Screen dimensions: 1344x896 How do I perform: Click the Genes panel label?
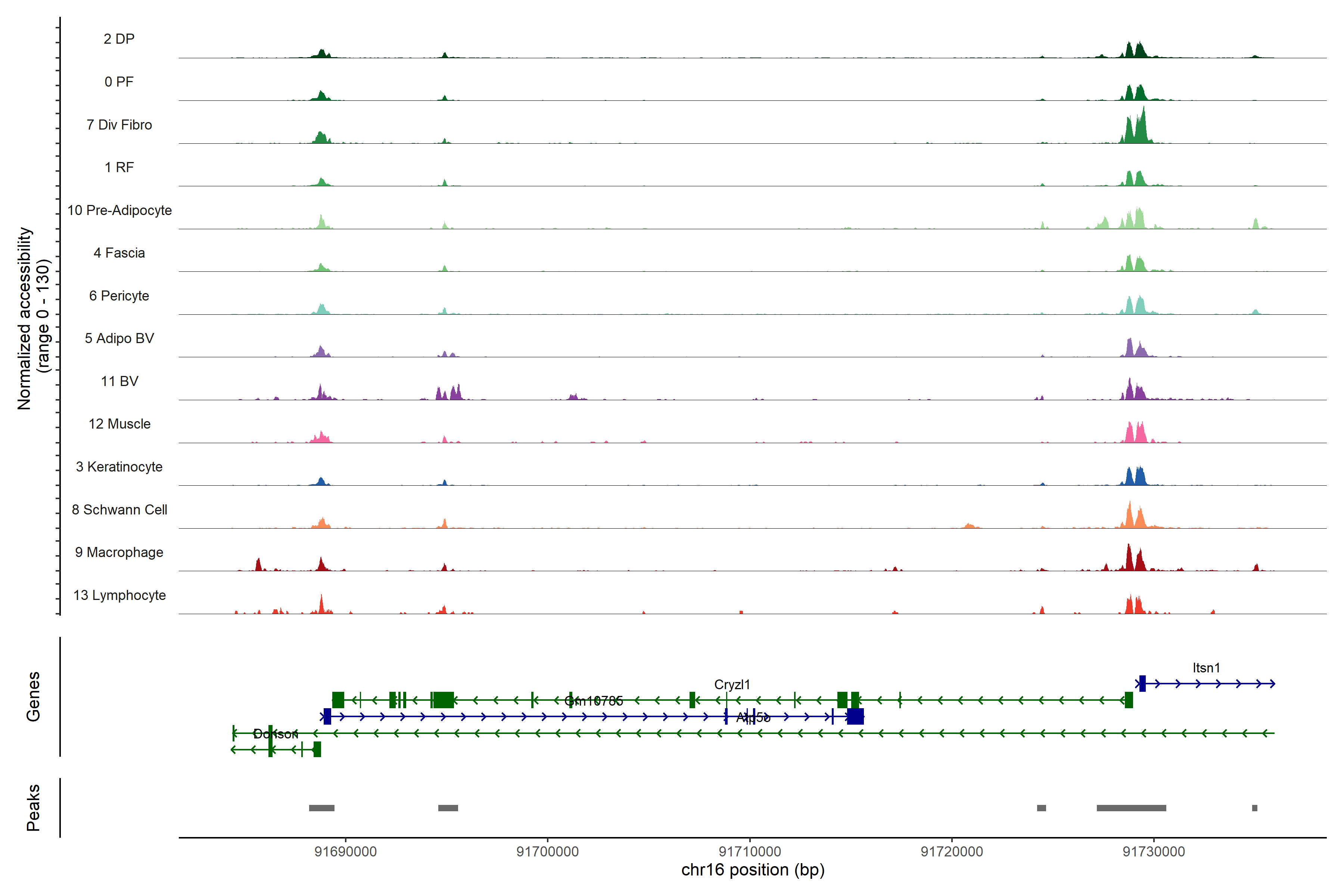[33, 697]
